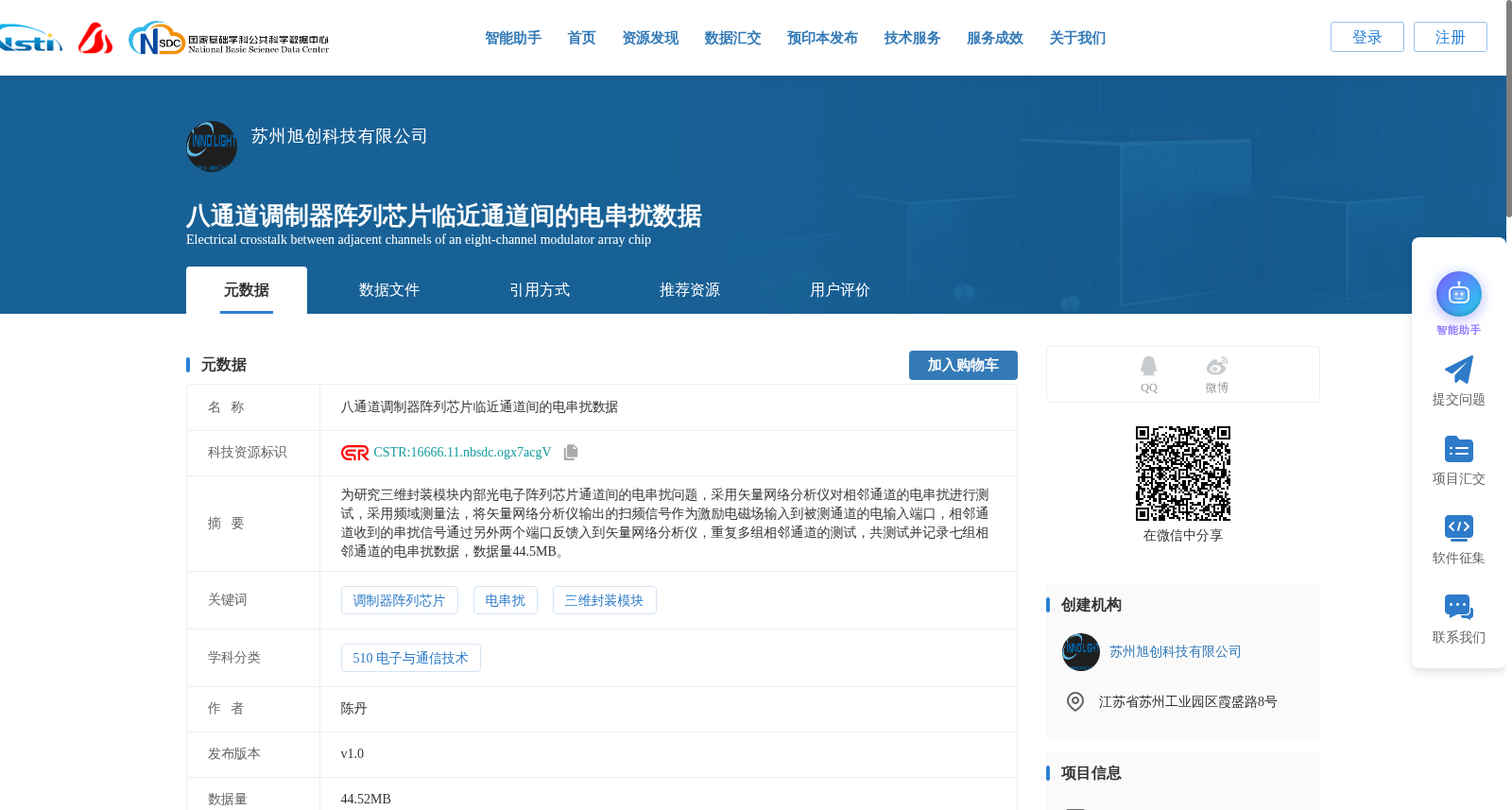Switch to 推荐资源 tab

690,290
